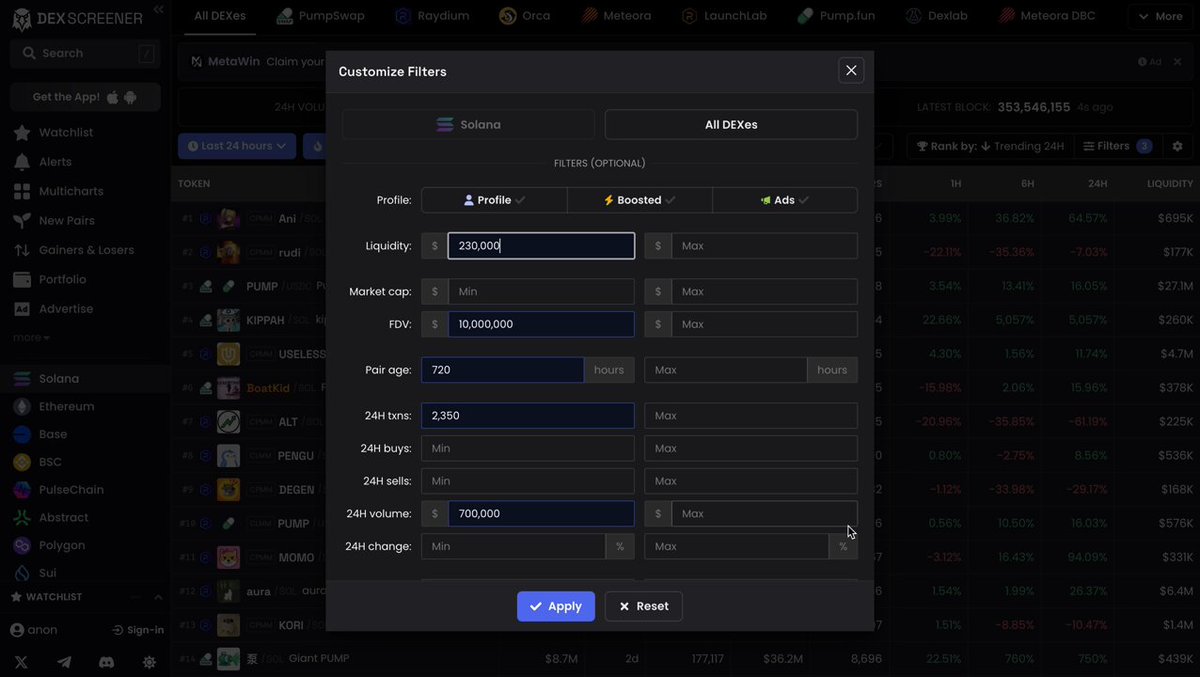Switch to the All DEXes top tab
Image resolution: width=1200 pixels, height=677 pixels.
coord(220,16)
